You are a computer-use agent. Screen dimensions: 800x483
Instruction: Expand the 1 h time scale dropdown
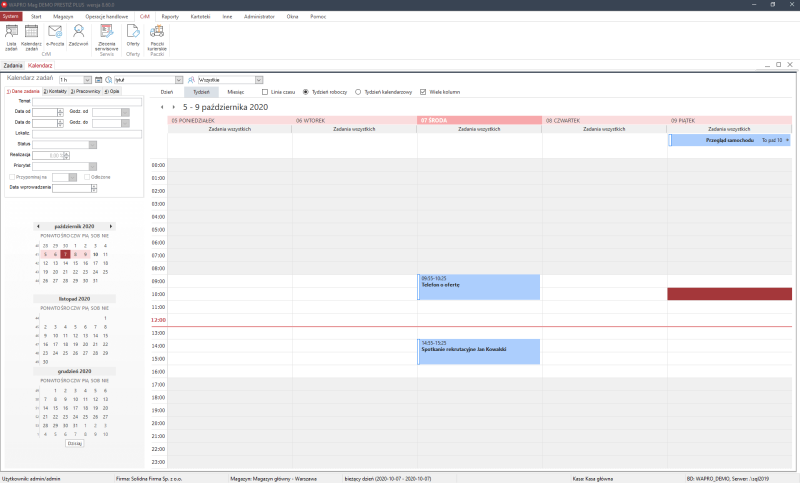click(91, 78)
